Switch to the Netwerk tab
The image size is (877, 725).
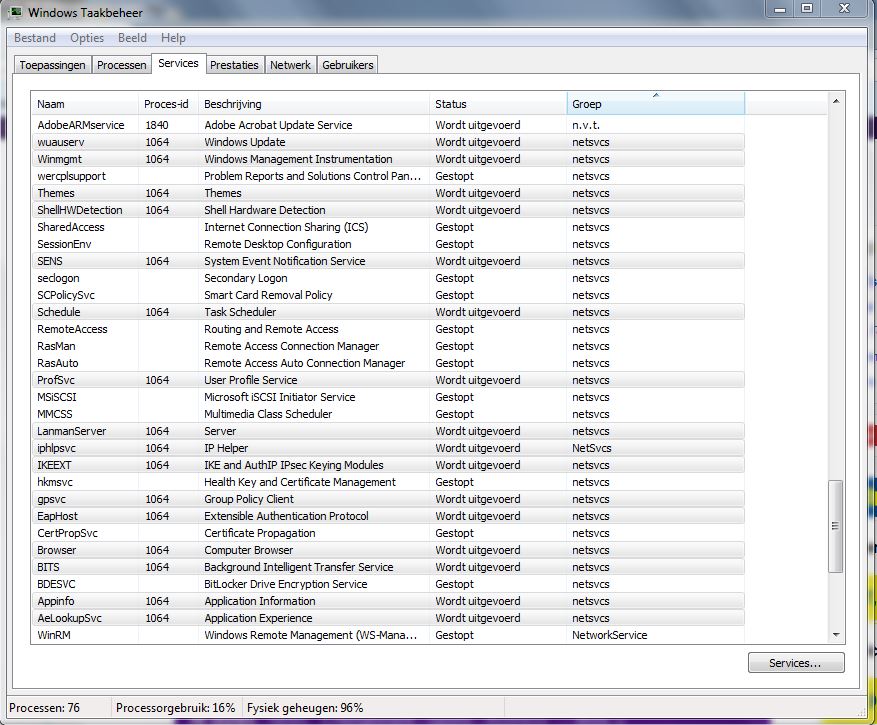tap(290, 65)
